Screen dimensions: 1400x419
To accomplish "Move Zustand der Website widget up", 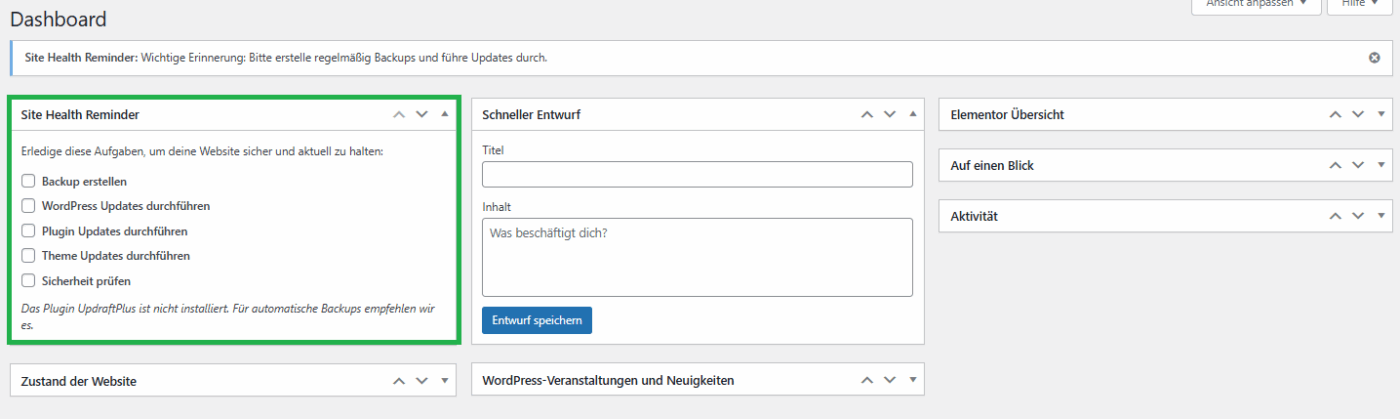I will point(399,381).
